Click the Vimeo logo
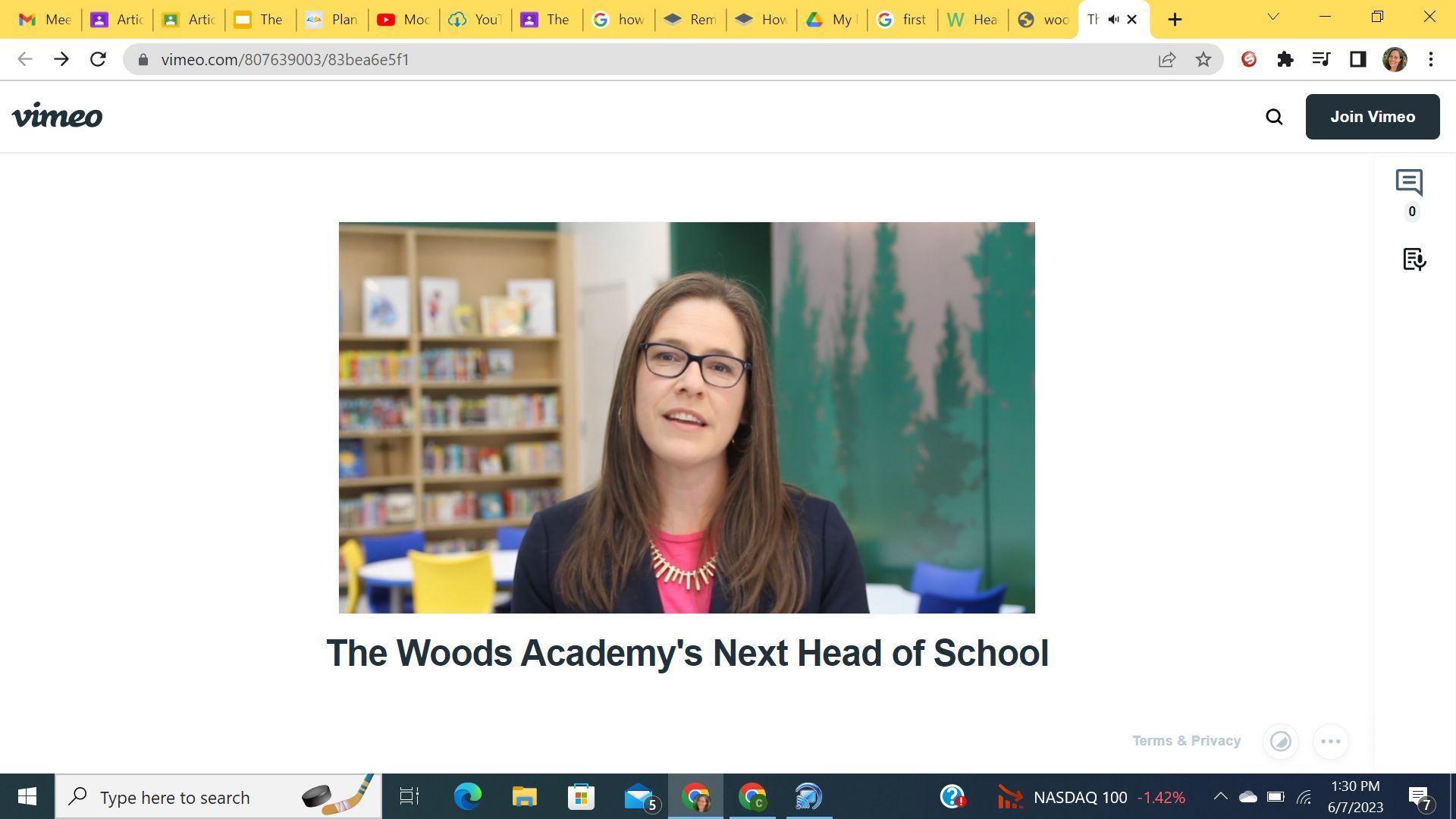Viewport: 1456px width, 819px height. [x=57, y=116]
